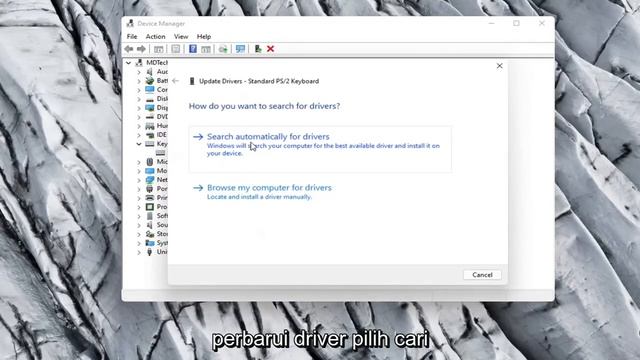This screenshot has height=360, width=640.
Task: Click the back arrow in Update Drivers dialog
Action: [x=176, y=81]
